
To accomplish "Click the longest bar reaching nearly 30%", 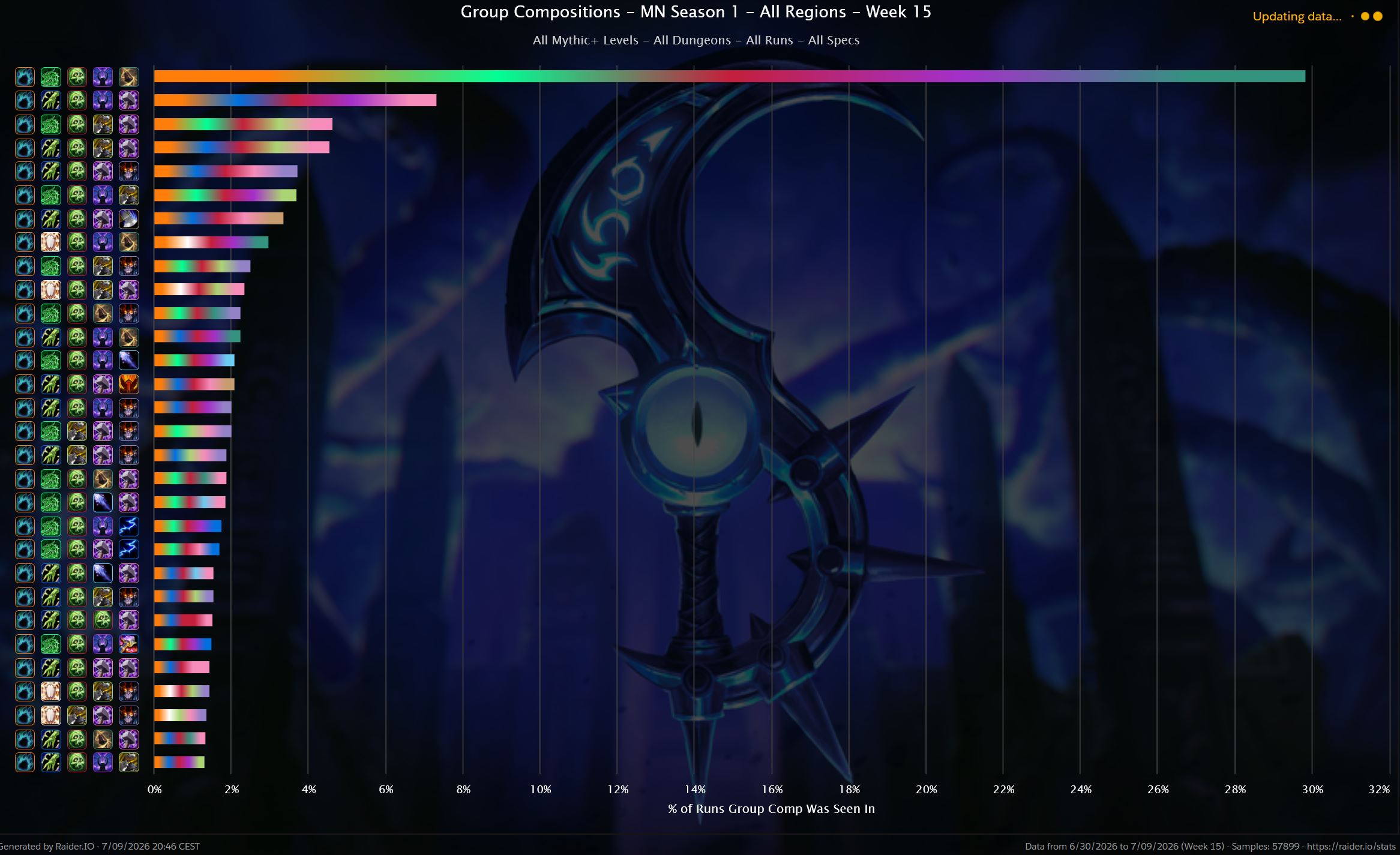I will pyautogui.click(x=729, y=76).
